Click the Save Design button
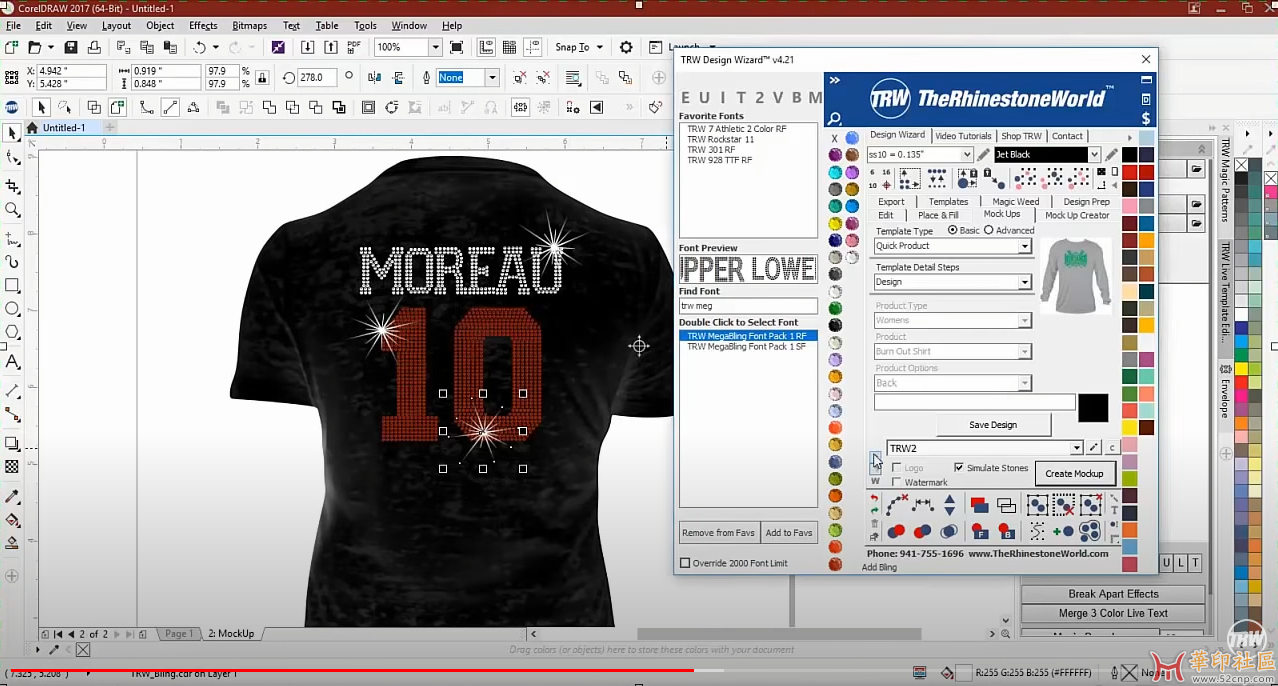The height and width of the screenshot is (686, 1278). (x=993, y=425)
